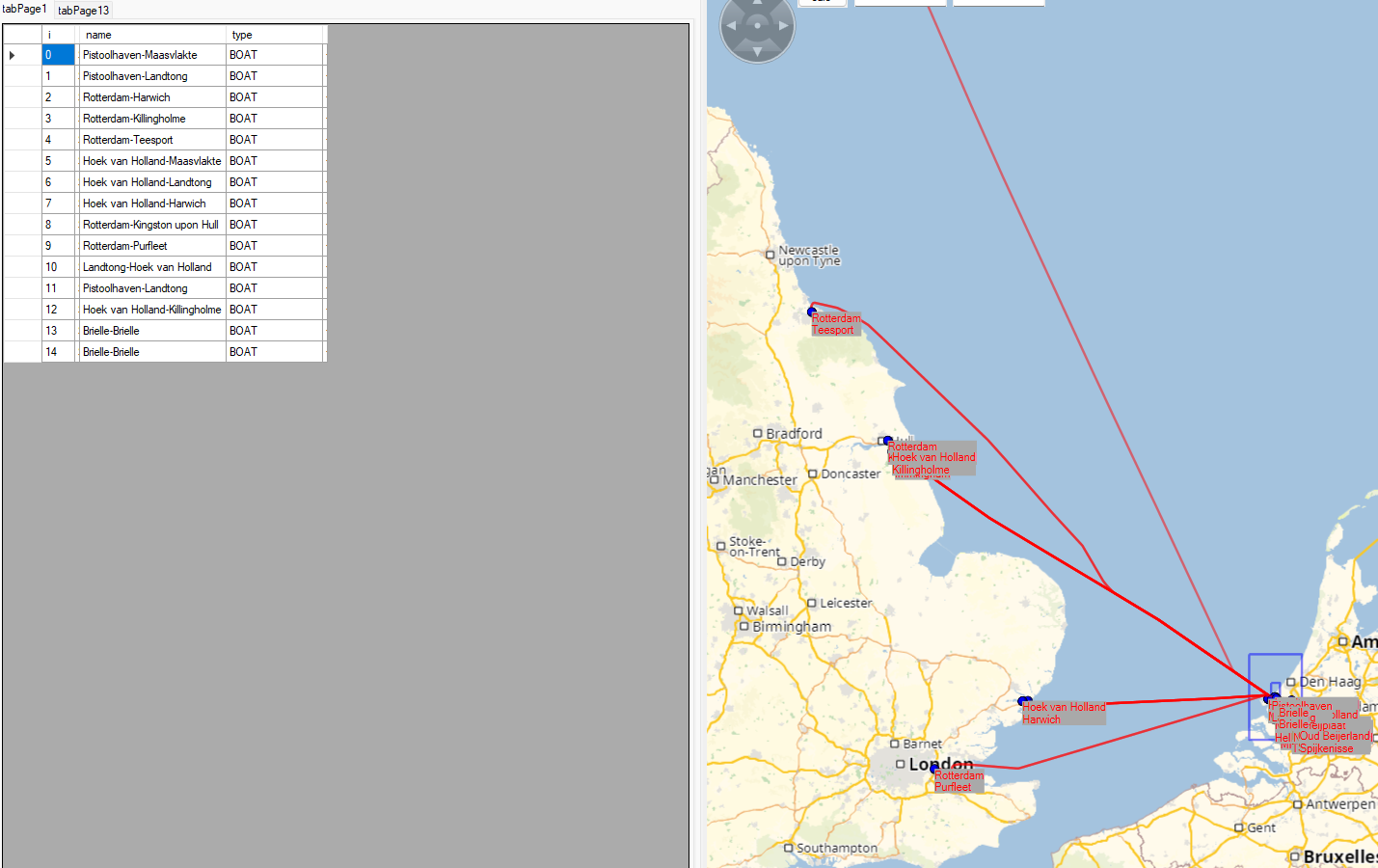
Task: Switch to tabPage13 tab
Action: click(84, 11)
